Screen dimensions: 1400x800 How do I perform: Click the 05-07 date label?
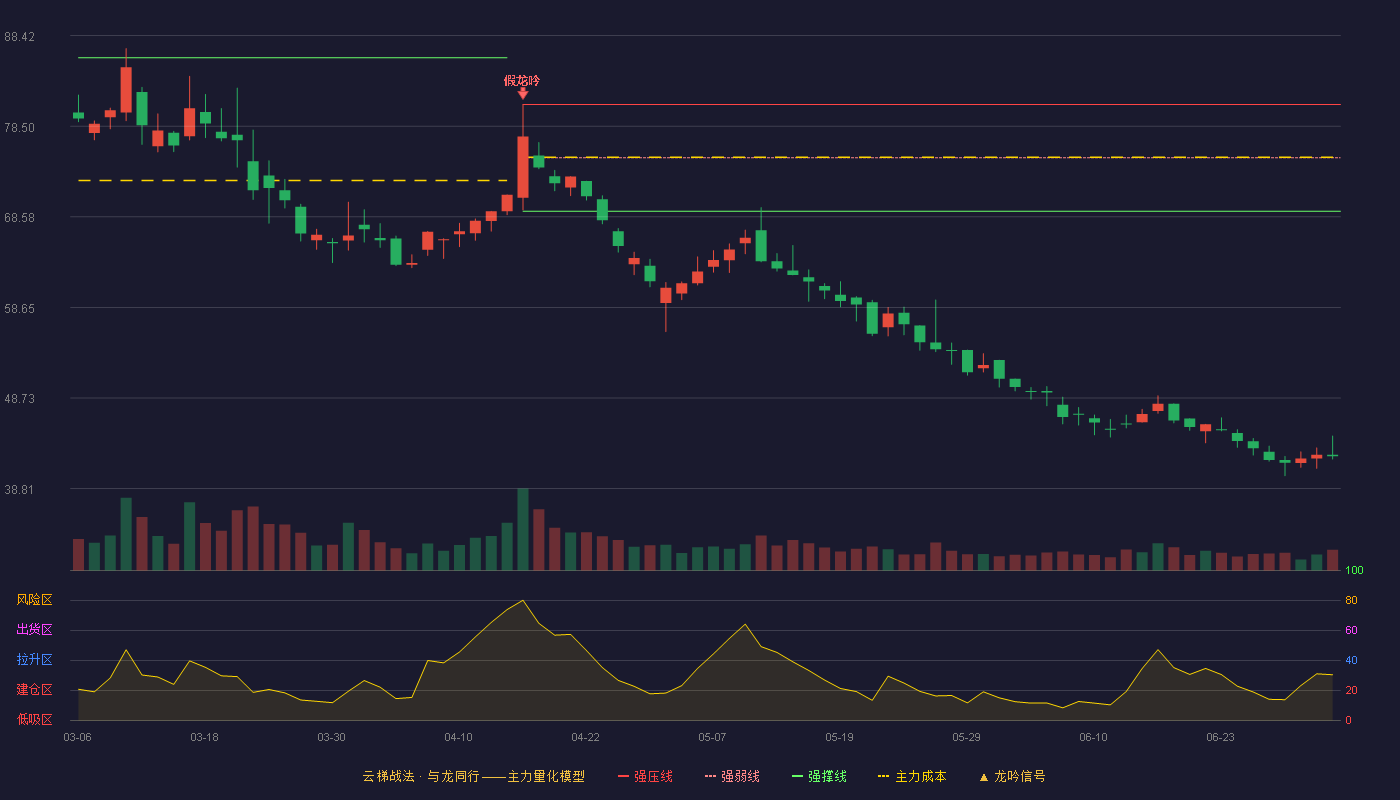[712, 737]
